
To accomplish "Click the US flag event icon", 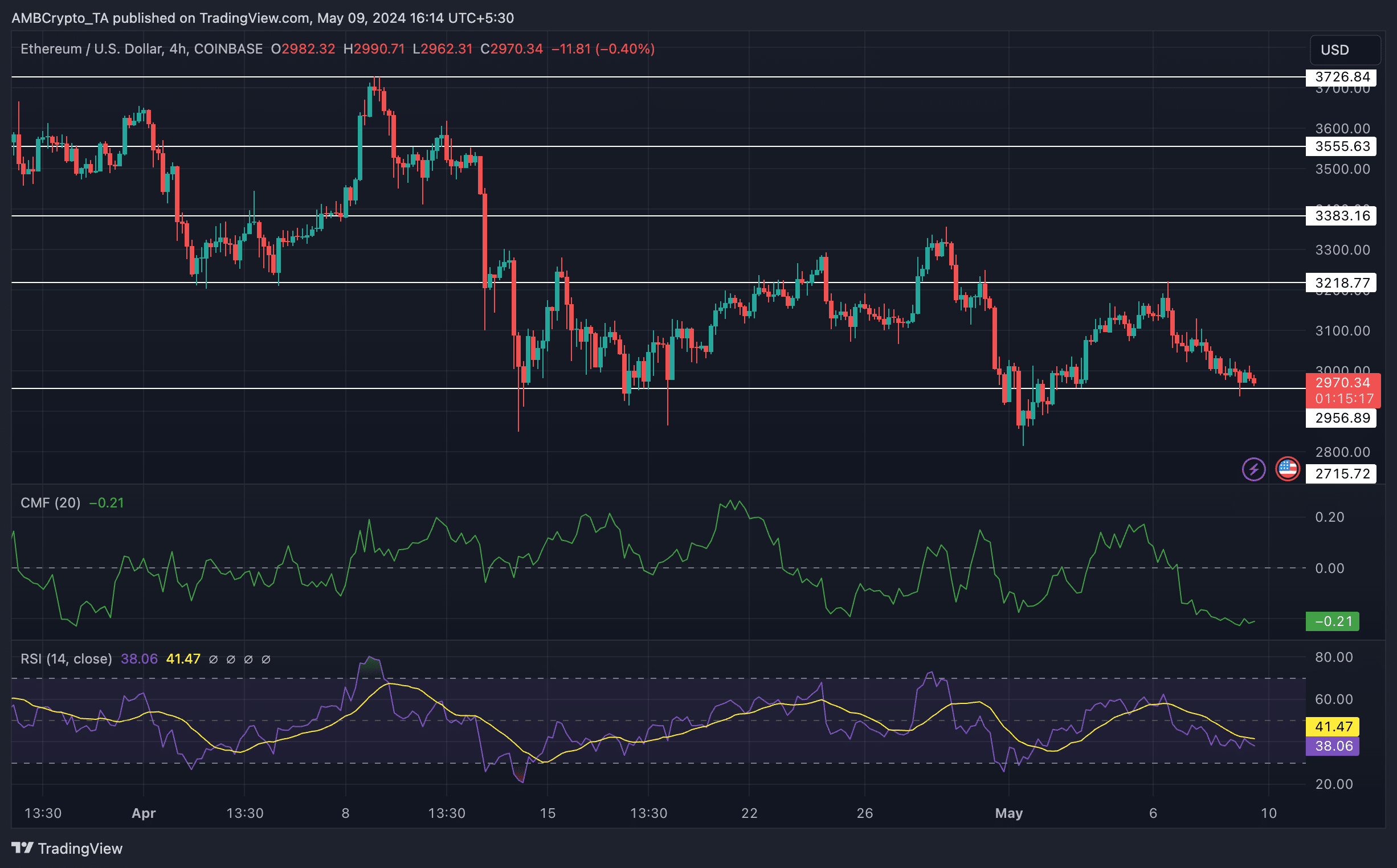I will pyautogui.click(x=1288, y=469).
